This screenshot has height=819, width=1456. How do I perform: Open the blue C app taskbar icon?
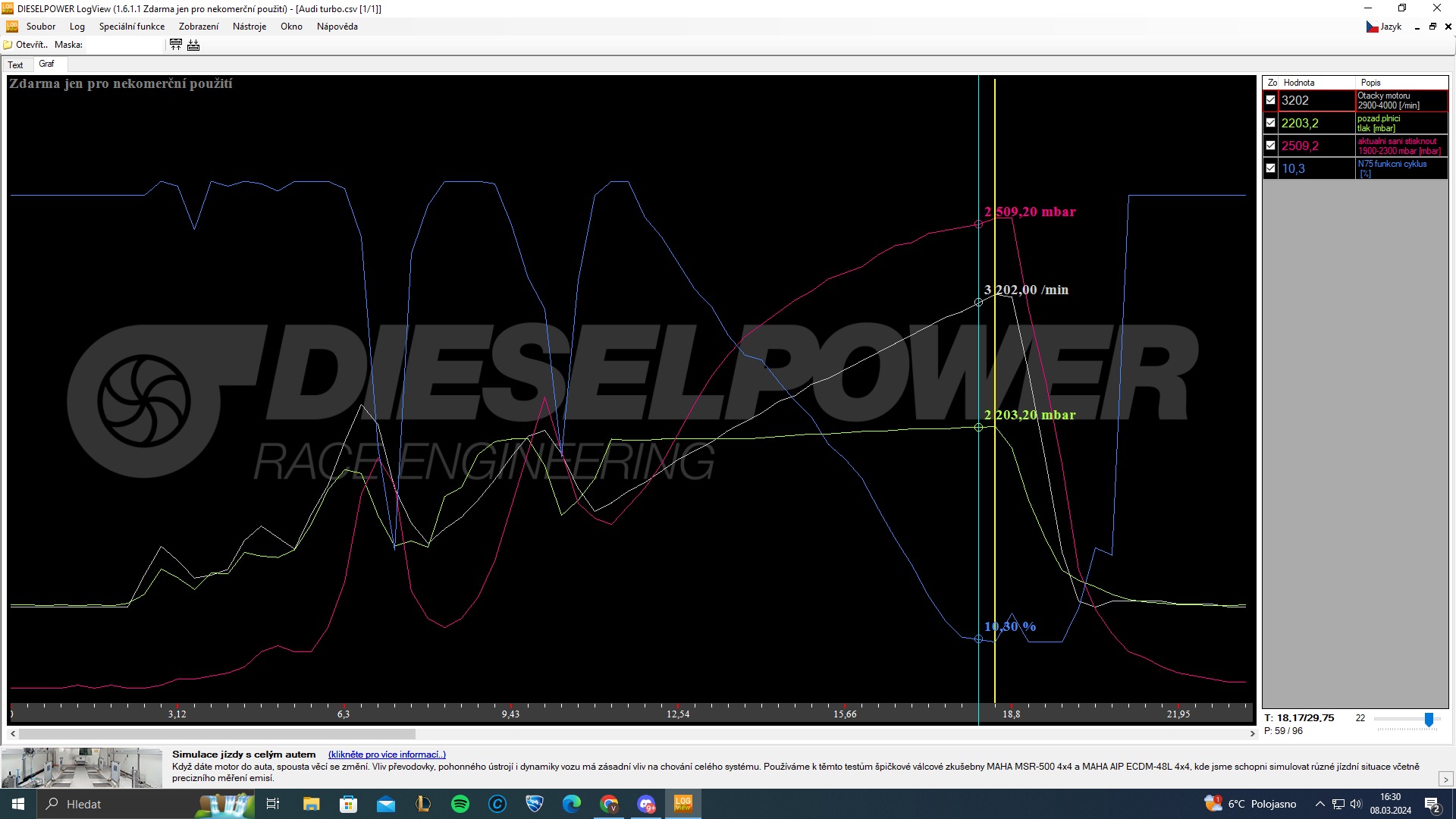point(497,804)
